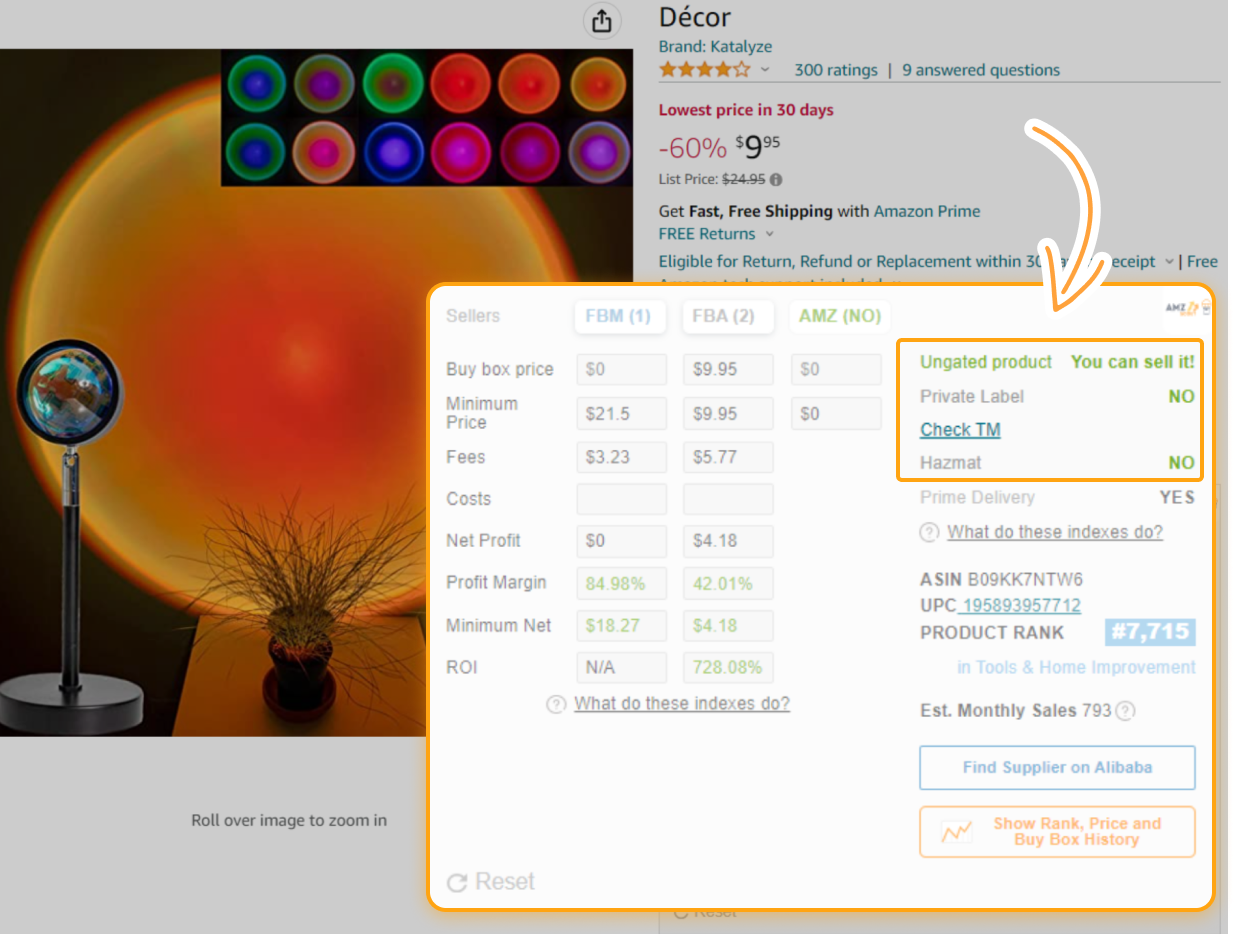Click the share icon on the product image
This screenshot has height=936, width=1236.
pos(602,20)
